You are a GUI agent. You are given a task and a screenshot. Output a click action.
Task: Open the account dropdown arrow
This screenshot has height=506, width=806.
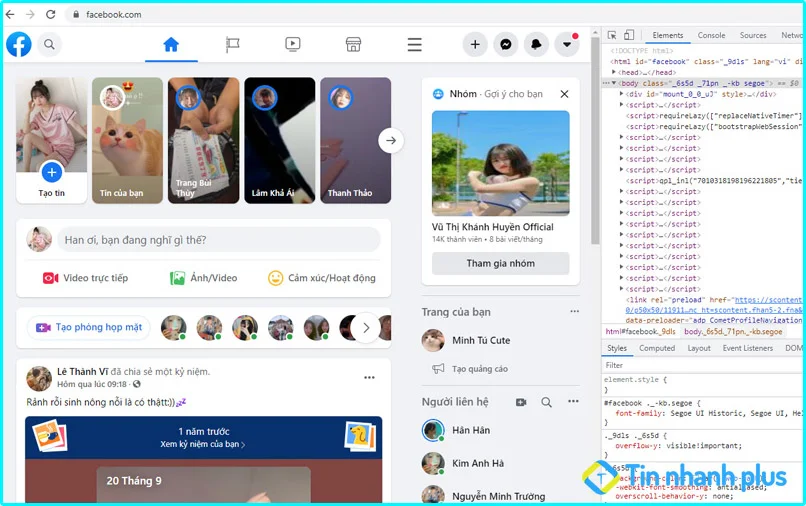567,45
